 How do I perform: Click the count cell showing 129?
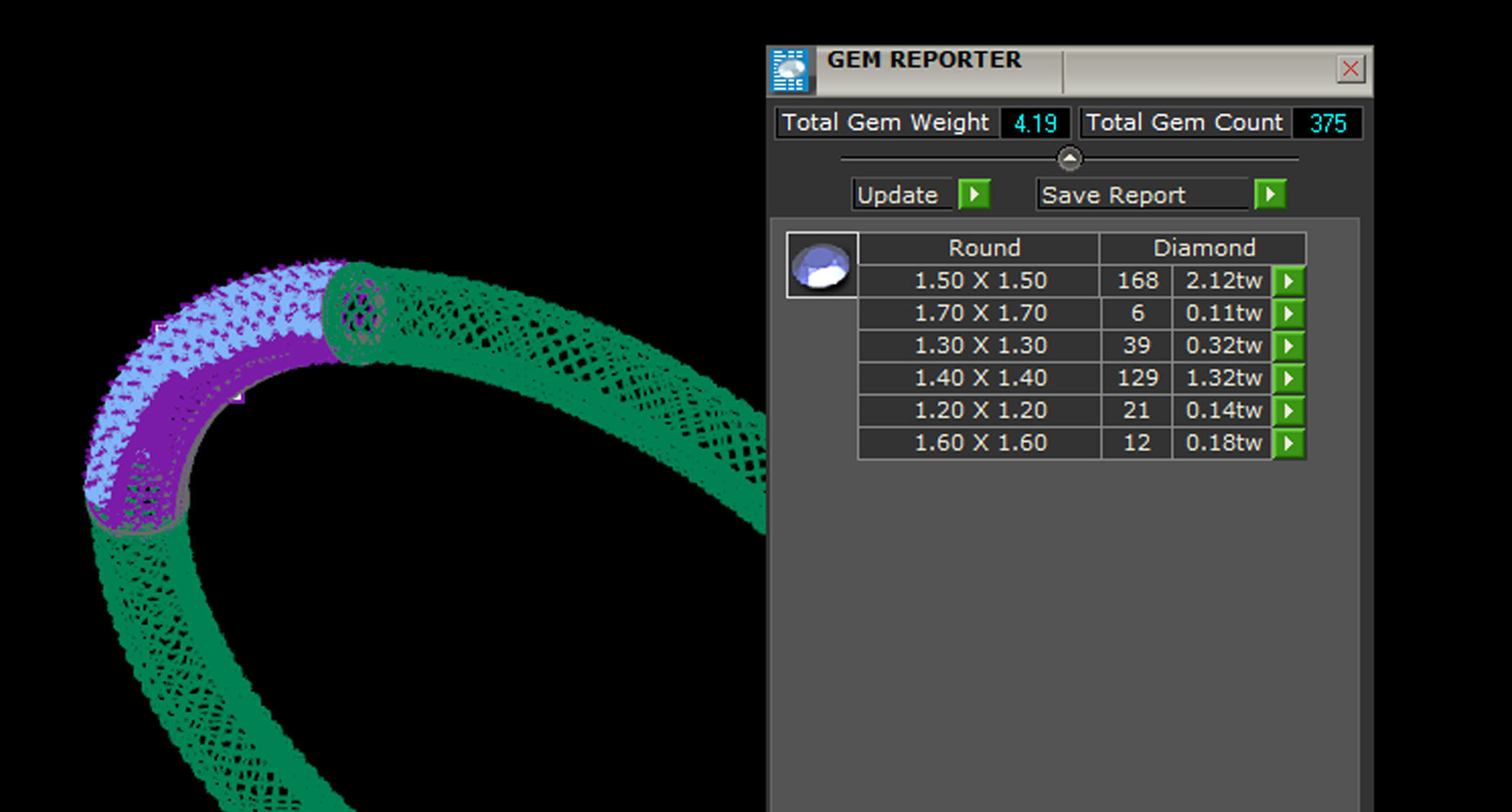pos(1136,378)
